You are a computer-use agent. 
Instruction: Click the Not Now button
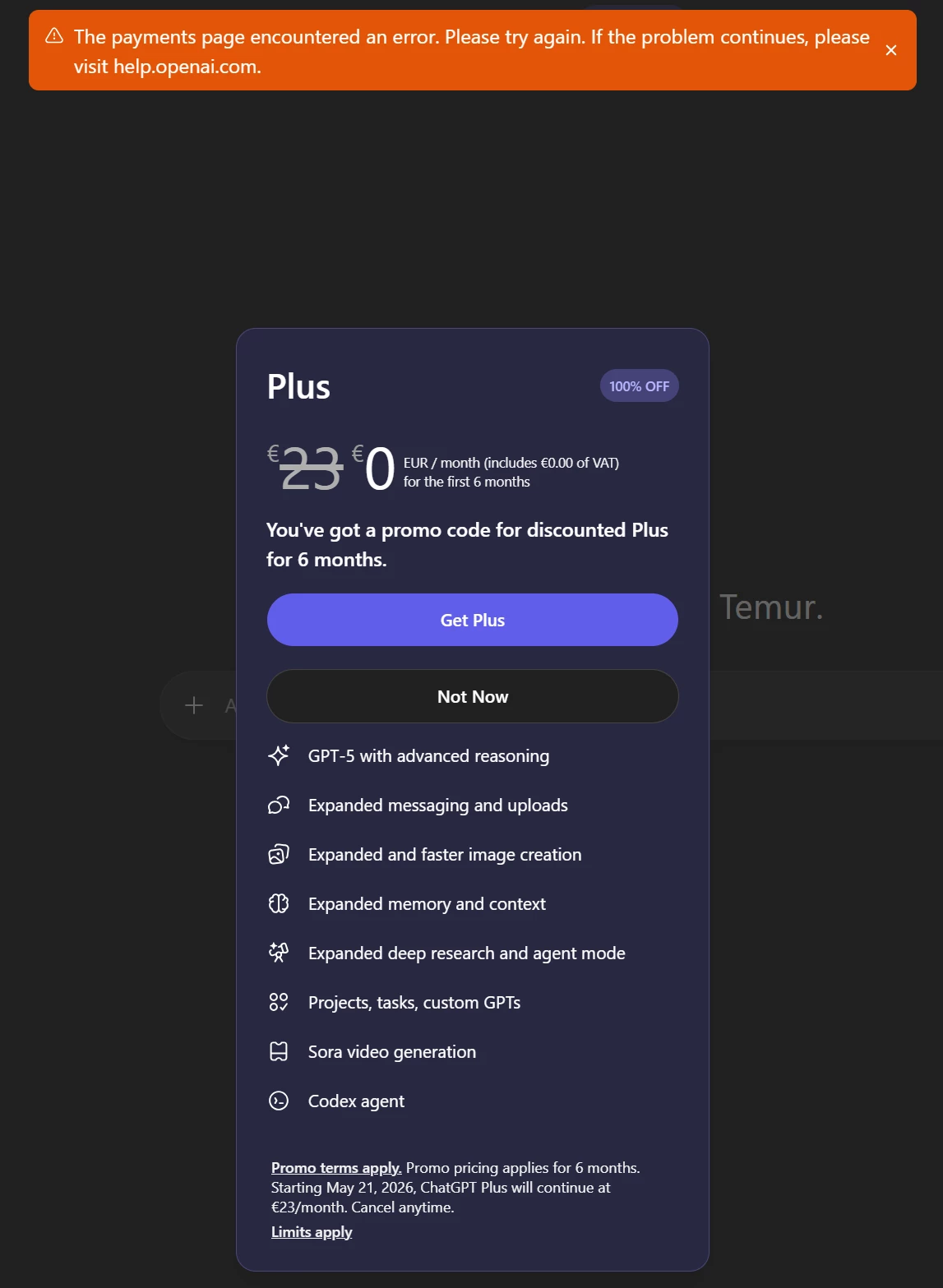click(472, 696)
